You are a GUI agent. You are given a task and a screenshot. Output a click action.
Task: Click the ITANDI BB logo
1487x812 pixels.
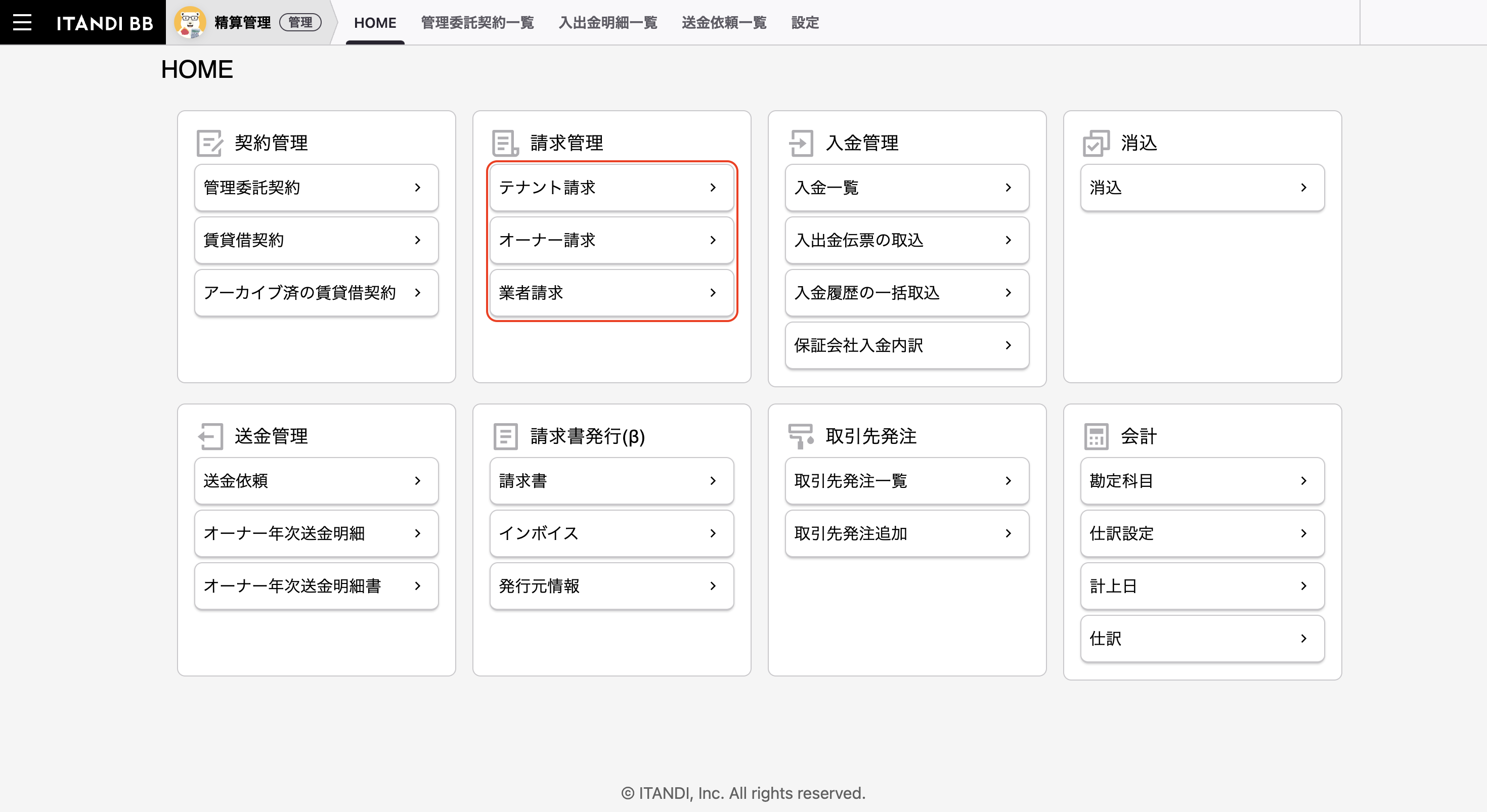[x=105, y=23]
